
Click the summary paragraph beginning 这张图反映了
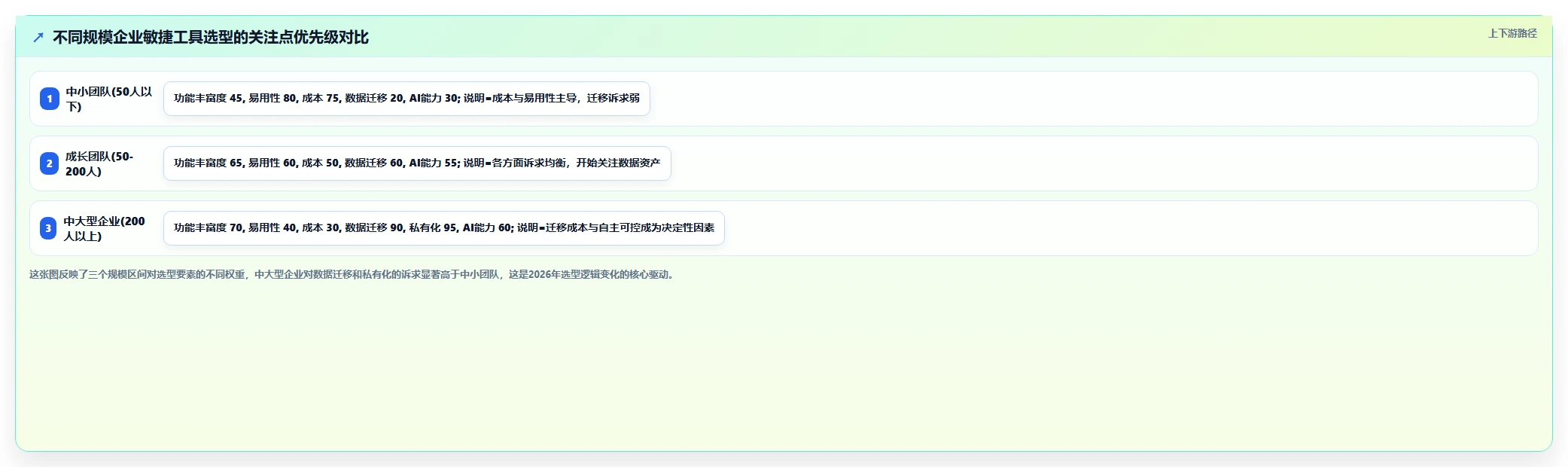point(353,274)
